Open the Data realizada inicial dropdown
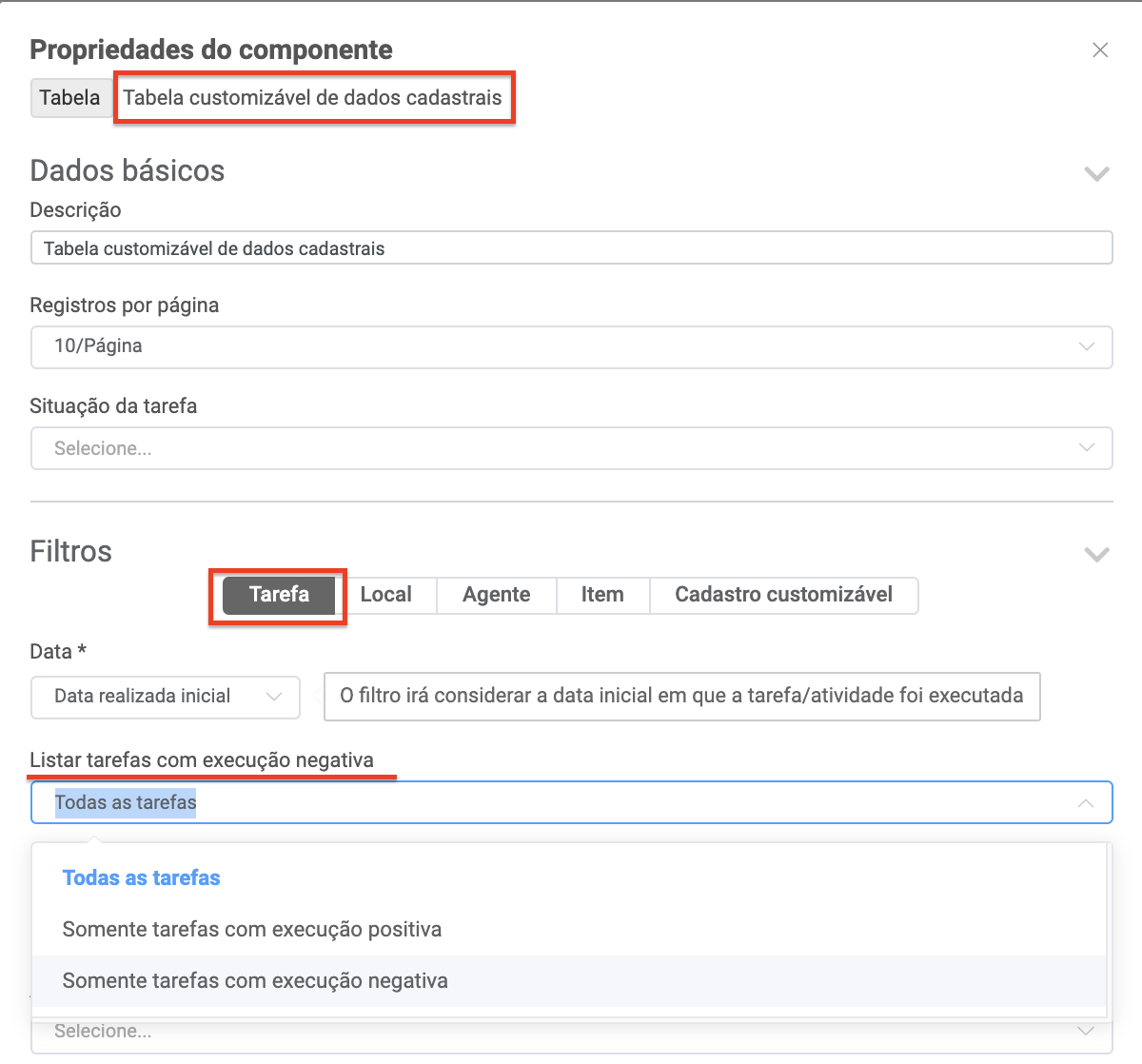This screenshot has width=1142, height=1064. [166, 697]
